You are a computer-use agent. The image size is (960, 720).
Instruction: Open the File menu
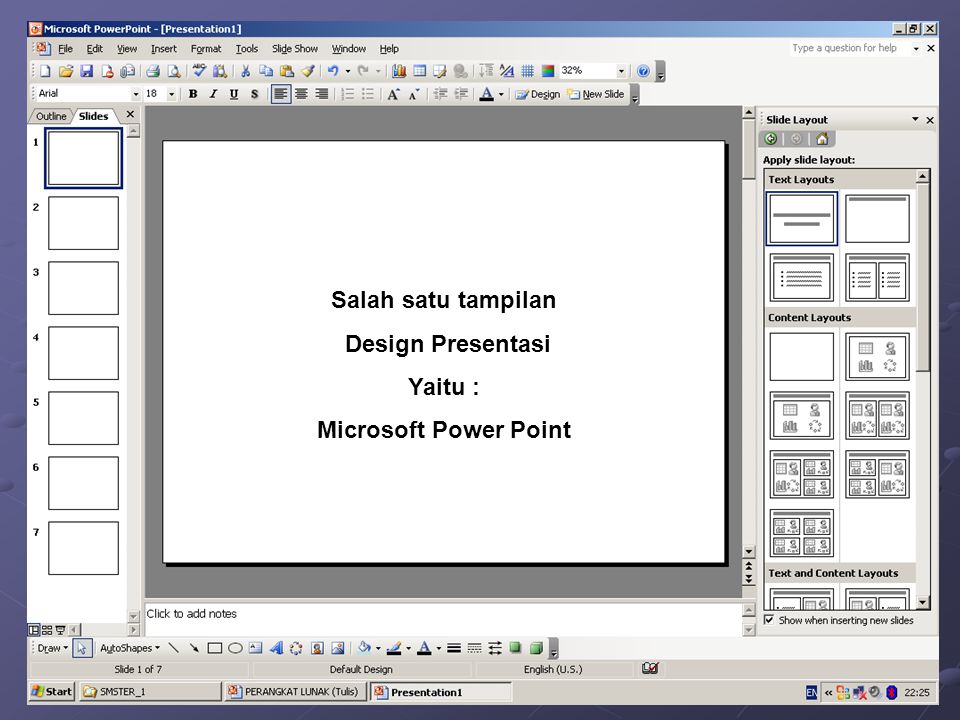(66, 48)
